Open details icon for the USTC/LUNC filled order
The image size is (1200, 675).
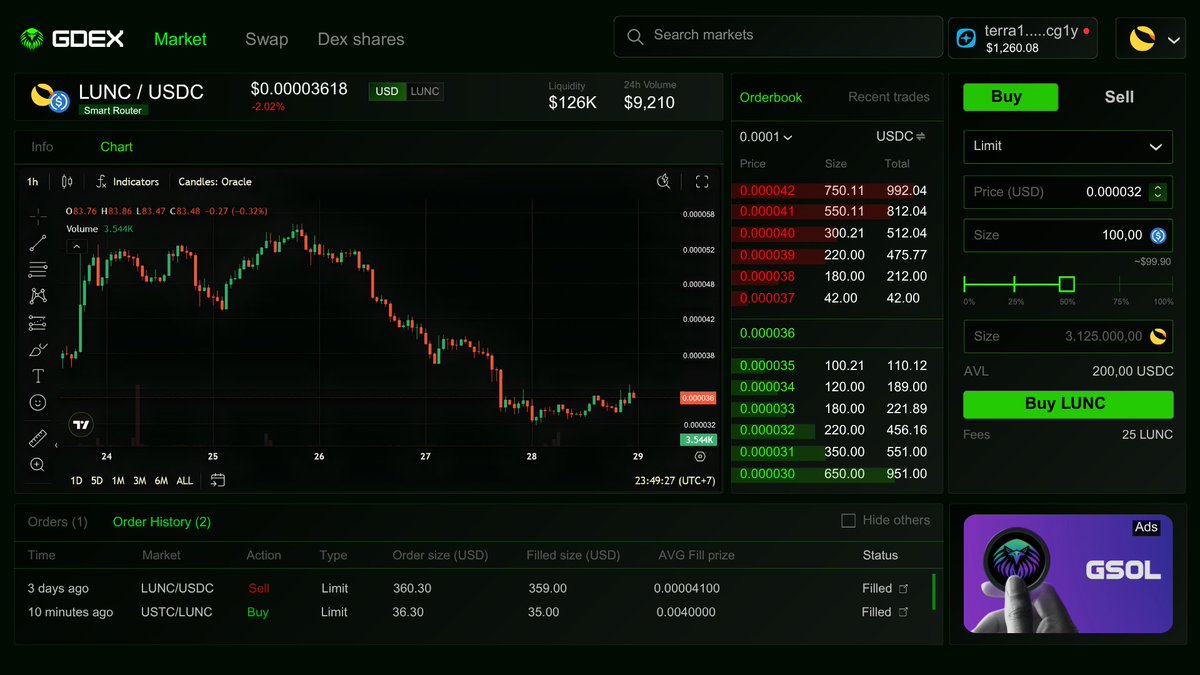coord(904,612)
